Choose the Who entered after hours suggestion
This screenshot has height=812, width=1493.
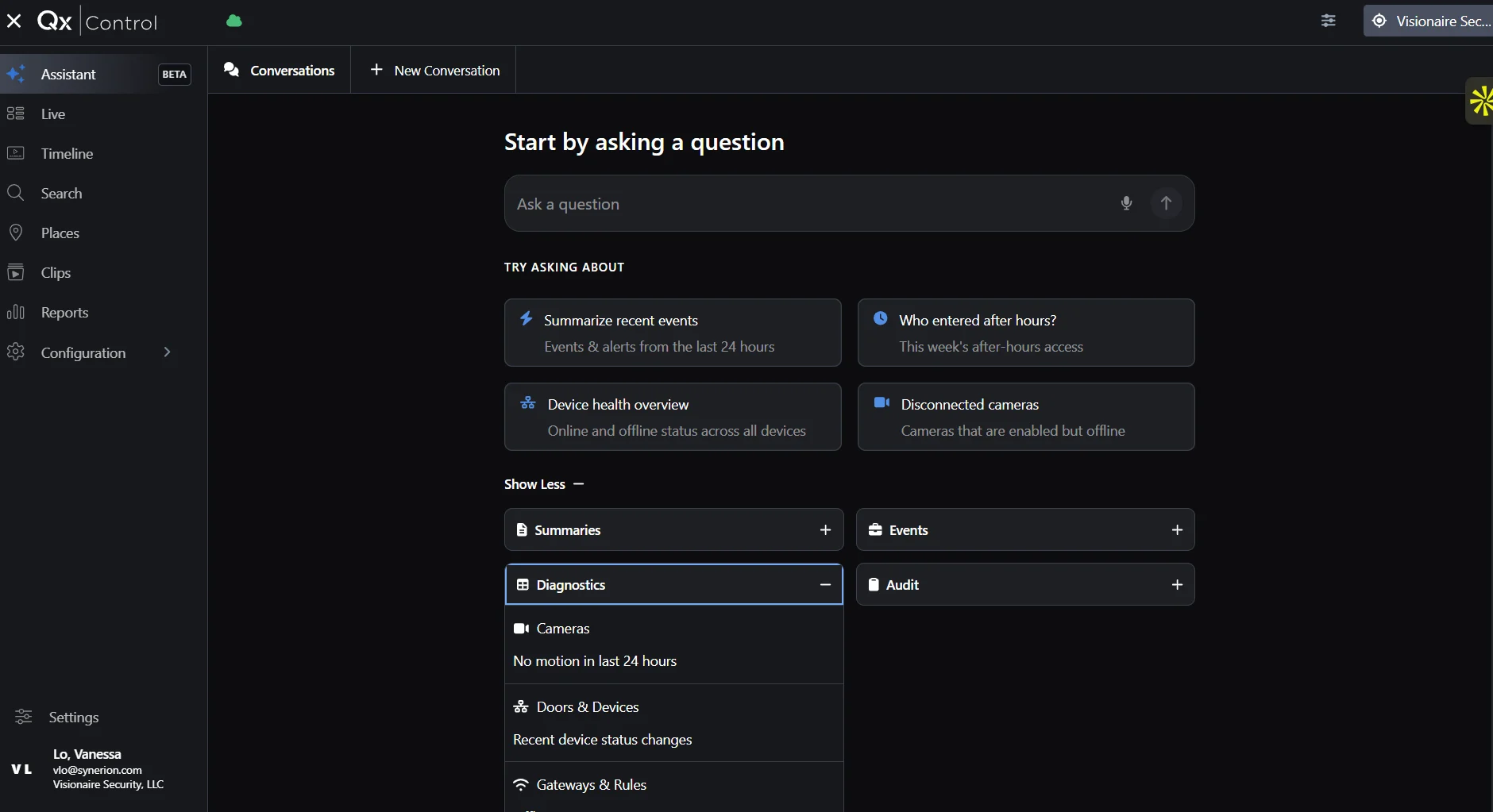click(1026, 333)
